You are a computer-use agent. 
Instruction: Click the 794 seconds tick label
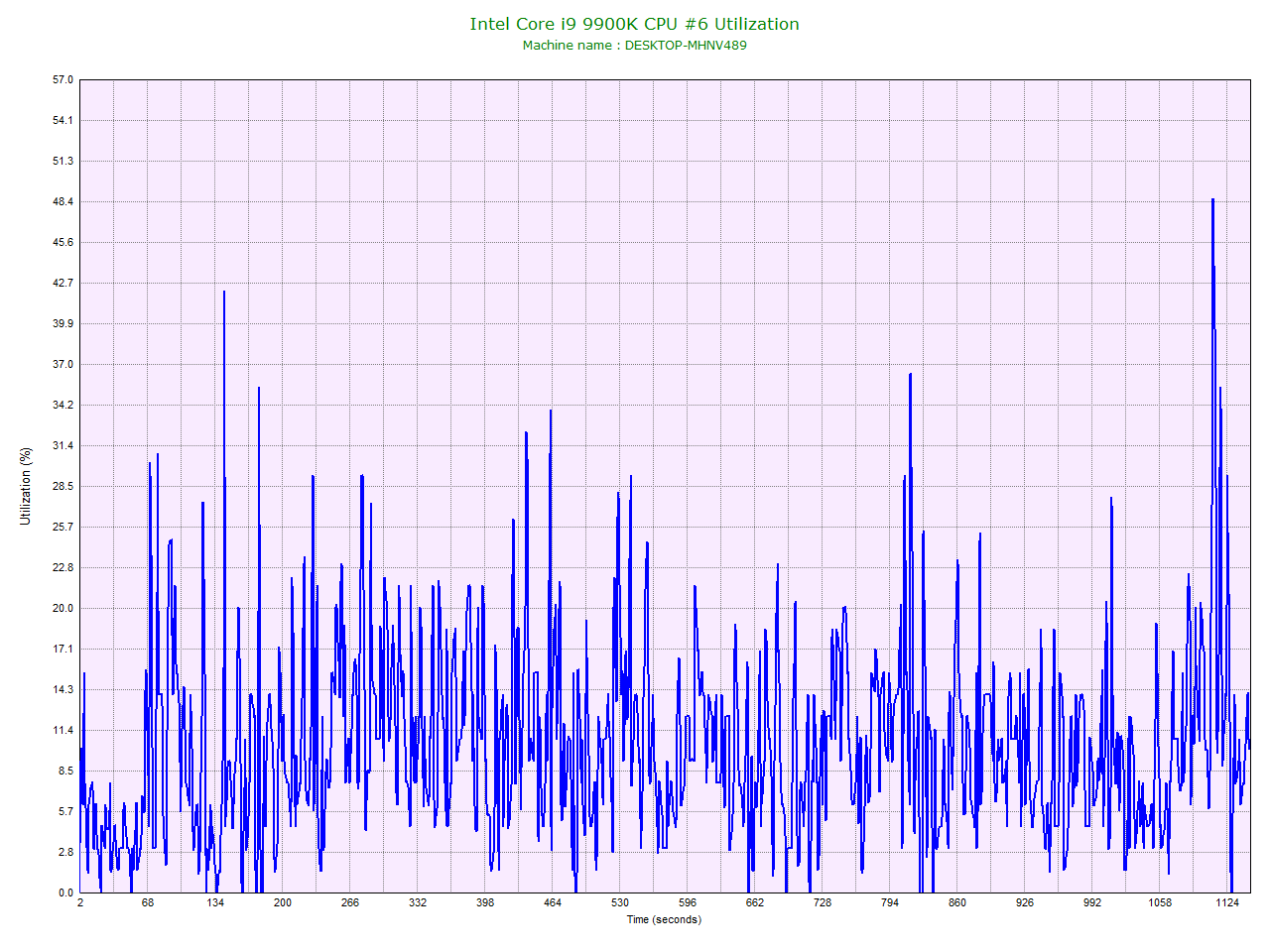pyautogui.click(x=890, y=902)
